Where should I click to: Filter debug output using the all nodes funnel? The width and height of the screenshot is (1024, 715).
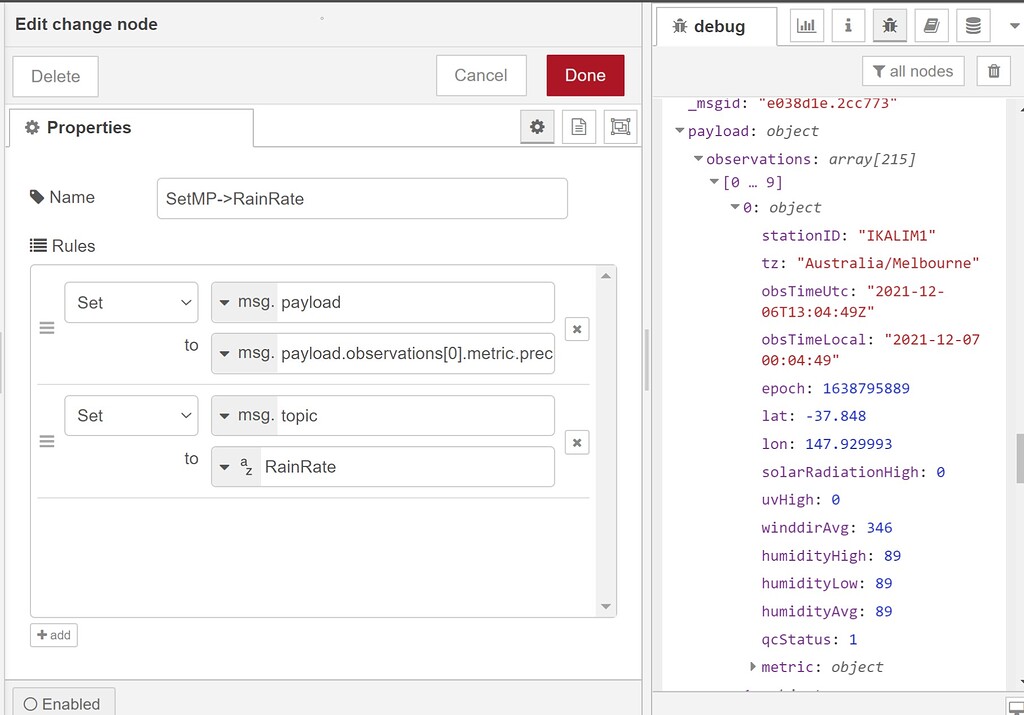pos(912,71)
